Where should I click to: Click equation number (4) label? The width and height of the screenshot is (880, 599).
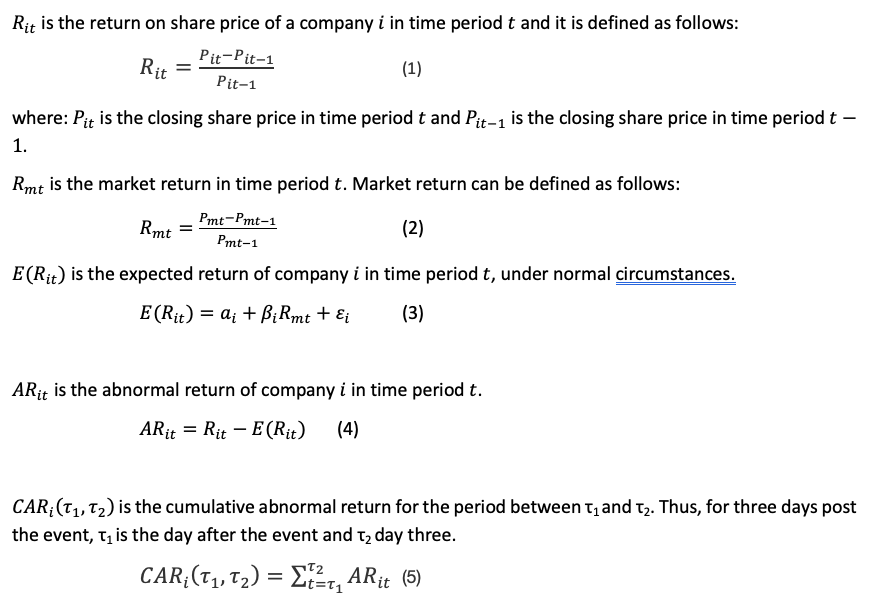[347, 429]
